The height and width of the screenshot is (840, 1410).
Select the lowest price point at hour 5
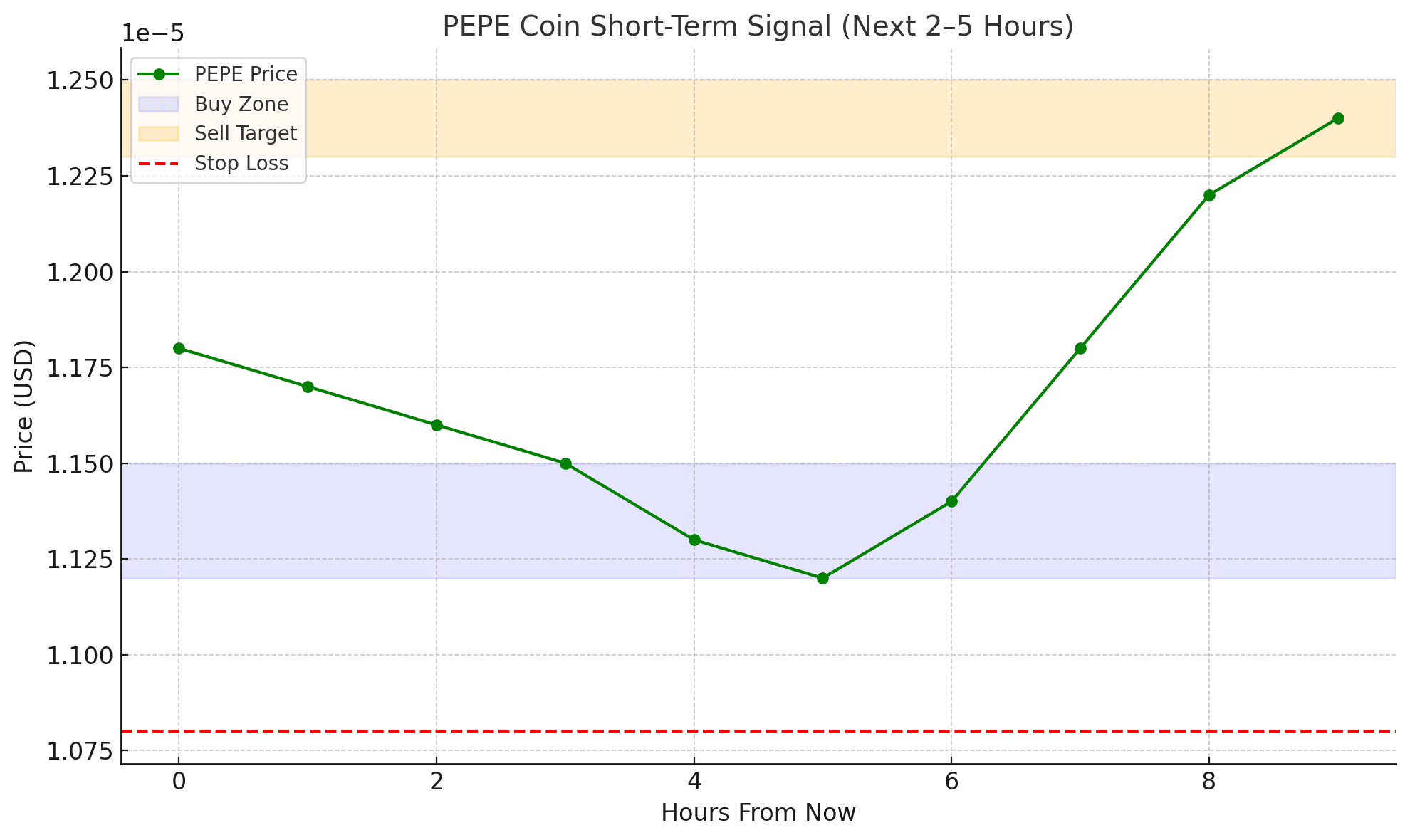click(x=822, y=578)
